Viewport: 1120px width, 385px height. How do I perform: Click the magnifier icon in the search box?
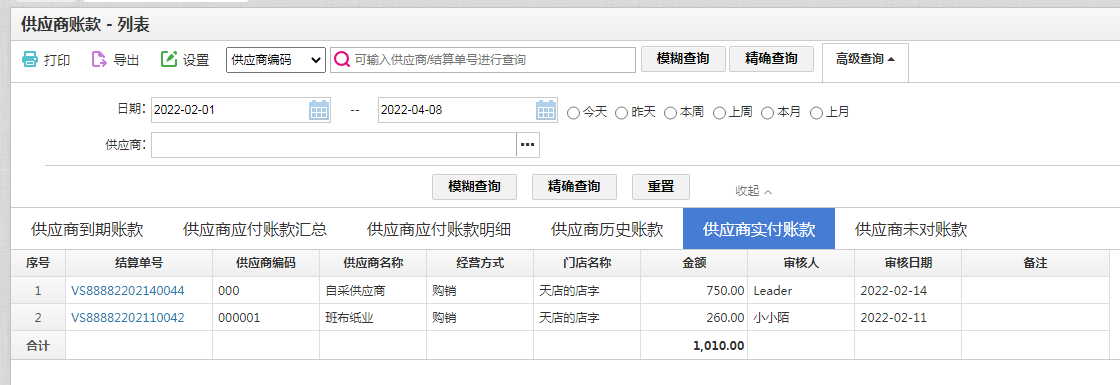(x=342, y=60)
